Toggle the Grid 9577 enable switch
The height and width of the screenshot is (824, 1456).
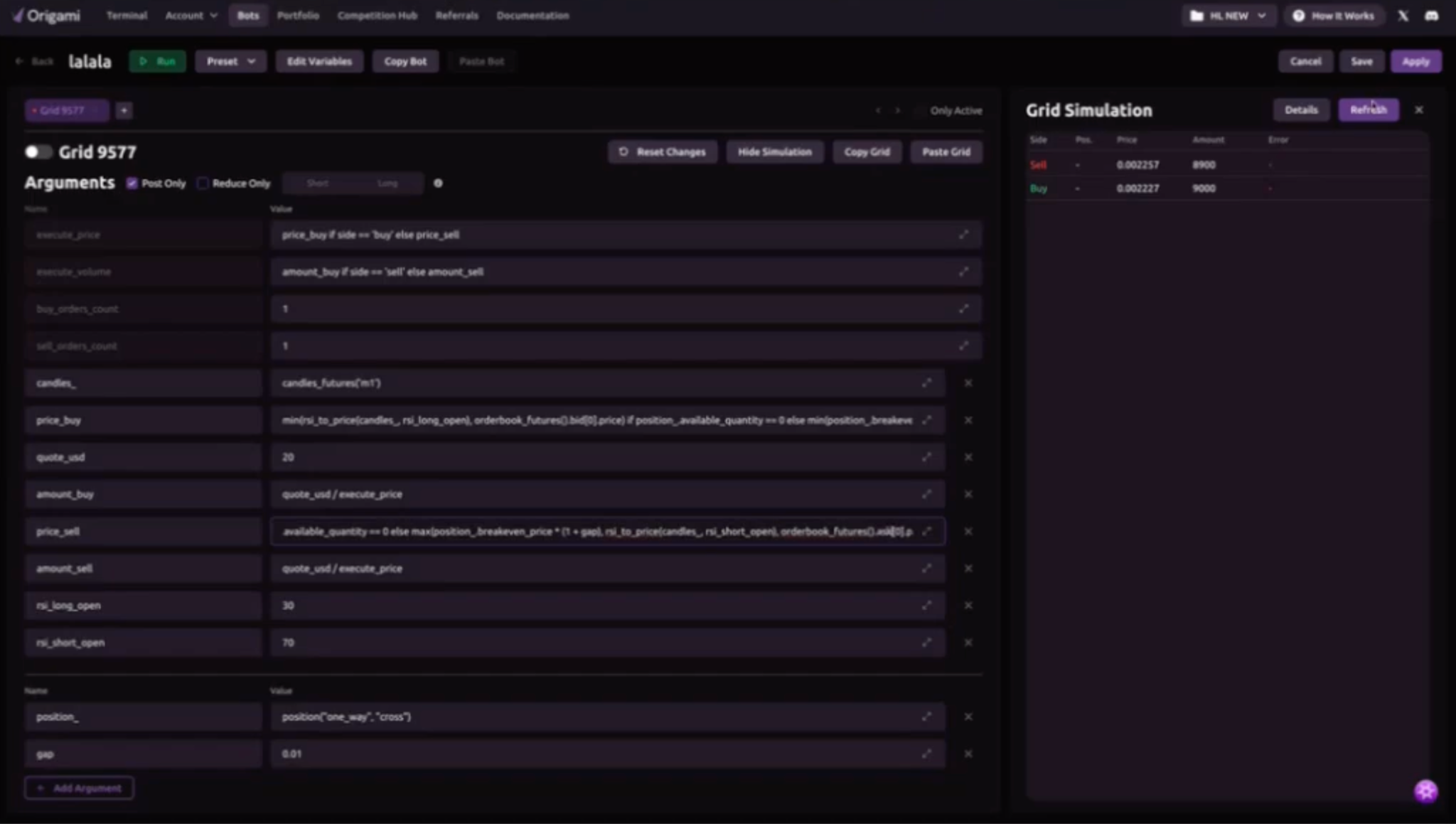click(x=38, y=152)
